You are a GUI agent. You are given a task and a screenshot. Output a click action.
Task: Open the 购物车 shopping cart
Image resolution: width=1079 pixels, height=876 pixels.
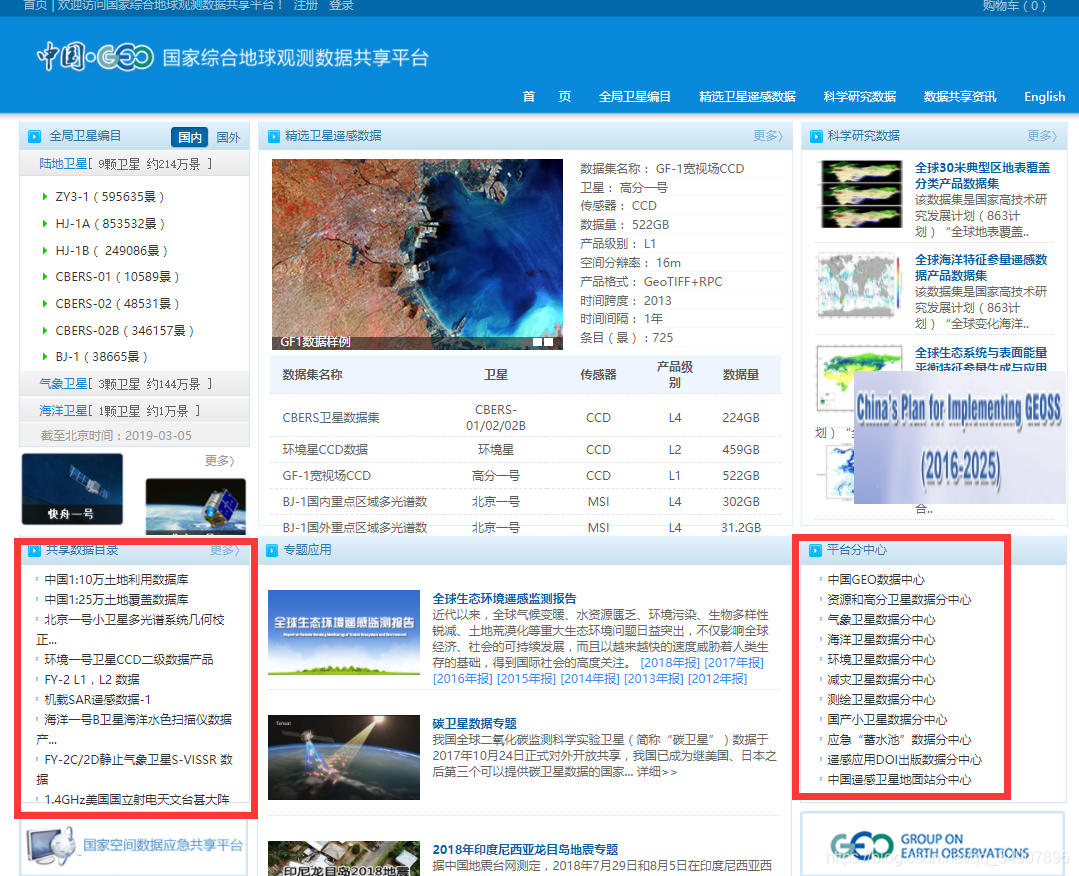(1014, 6)
